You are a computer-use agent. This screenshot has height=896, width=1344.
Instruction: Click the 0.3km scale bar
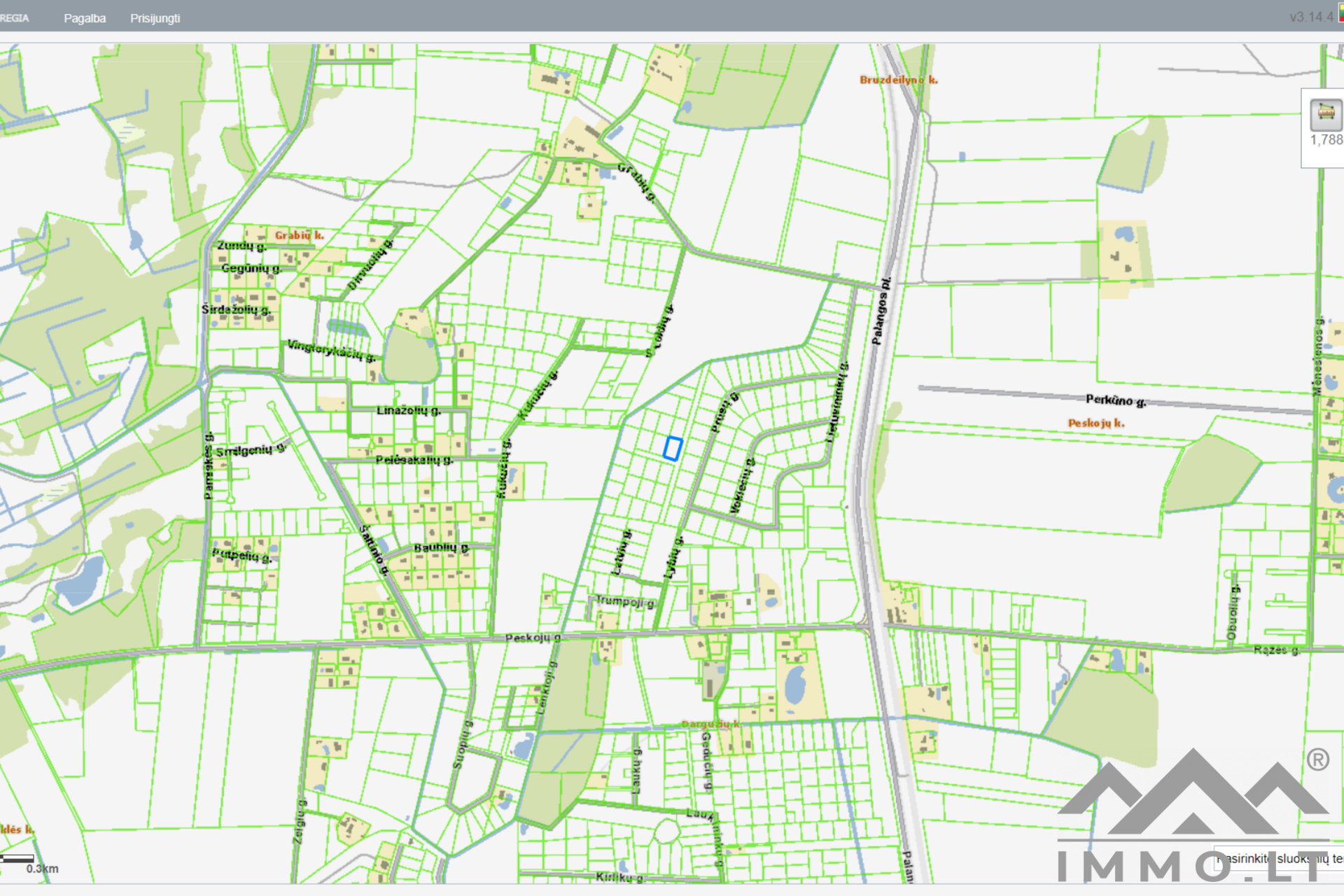[x=17, y=858]
